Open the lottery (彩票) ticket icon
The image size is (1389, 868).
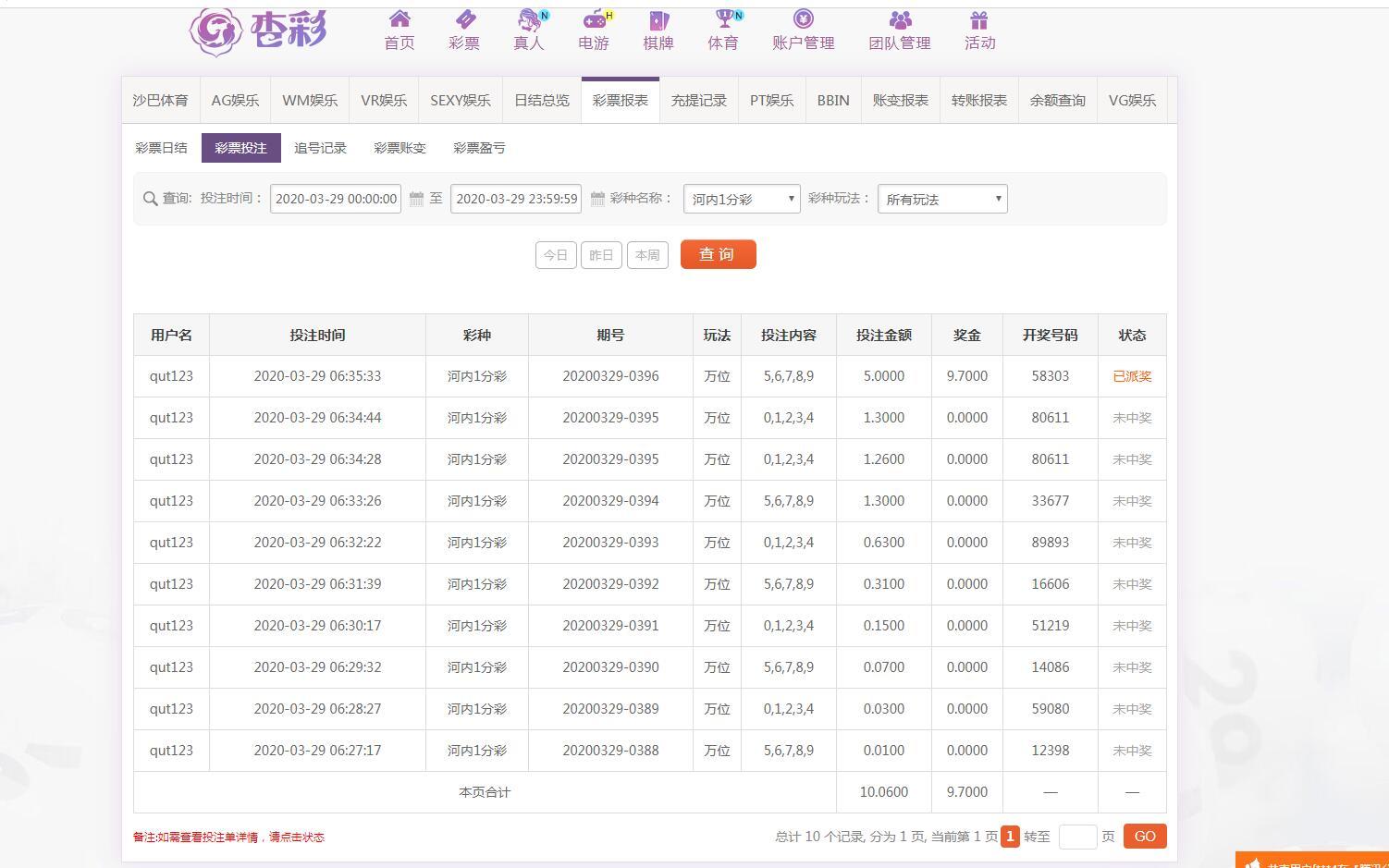[464, 19]
